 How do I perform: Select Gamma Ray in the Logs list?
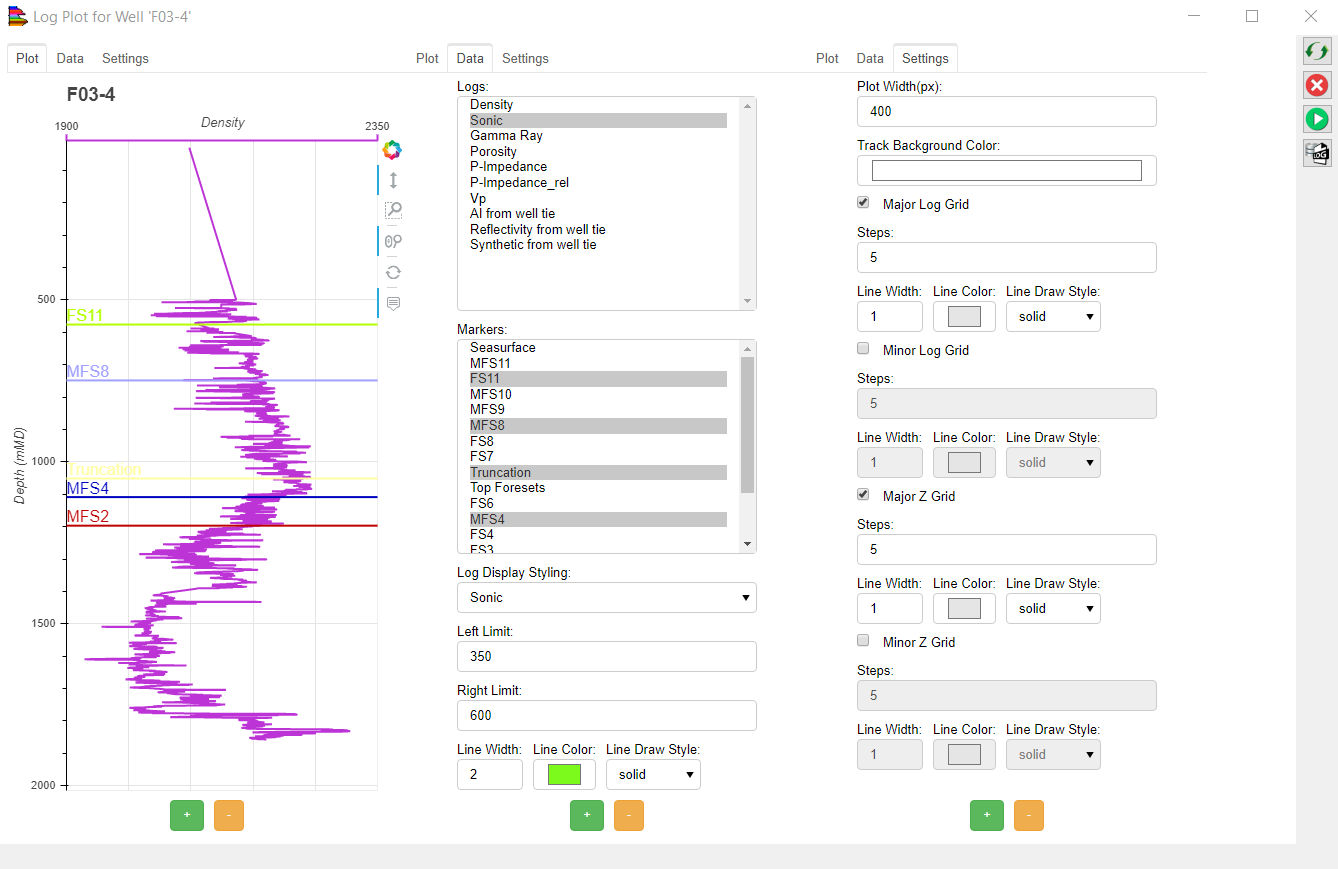click(506, 136)
